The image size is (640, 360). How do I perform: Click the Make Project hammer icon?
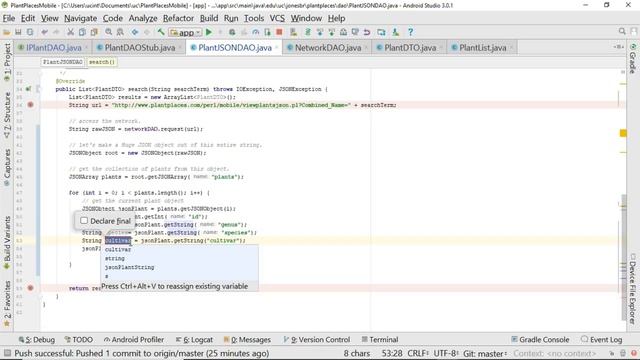161,32
